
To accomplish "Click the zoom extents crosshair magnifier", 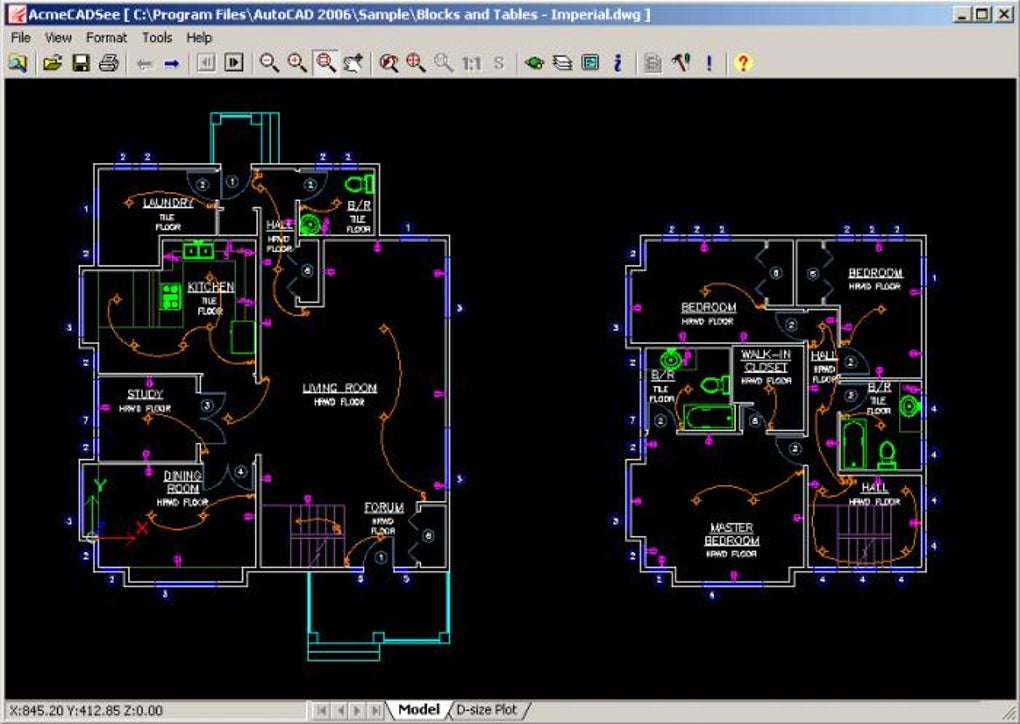I will point(416,63).
